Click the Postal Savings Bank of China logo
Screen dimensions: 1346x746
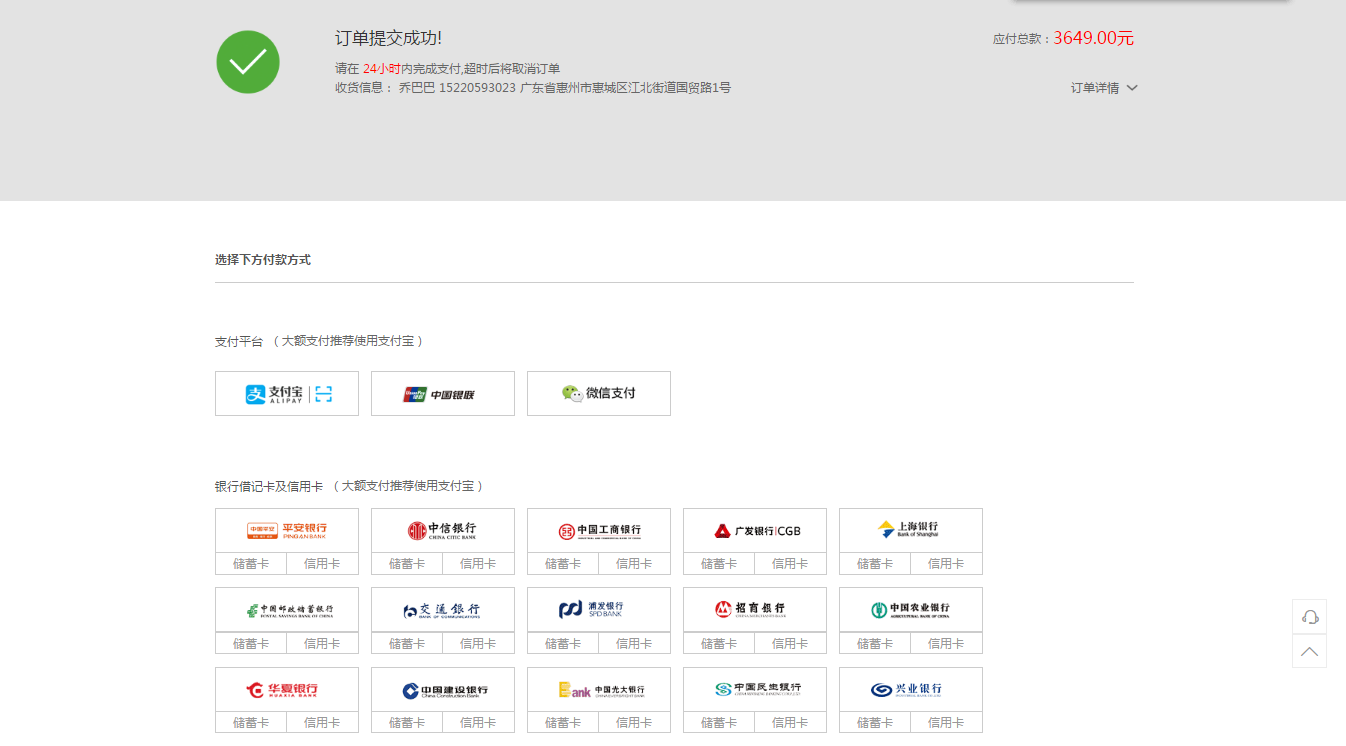tap(287, 609)
